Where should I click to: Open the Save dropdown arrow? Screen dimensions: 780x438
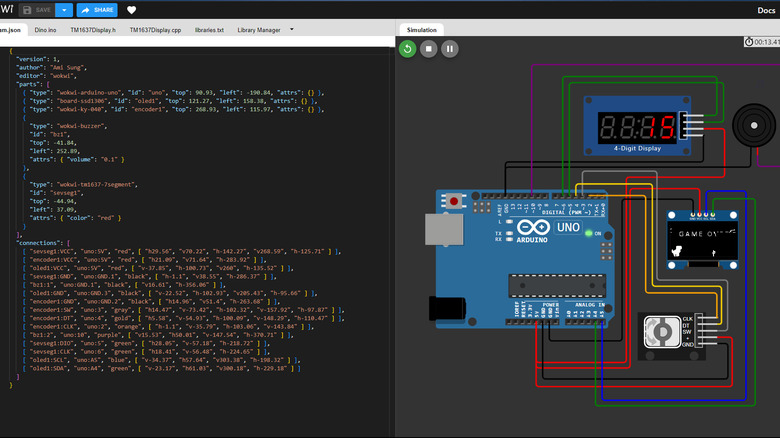[x=65, y=10]
